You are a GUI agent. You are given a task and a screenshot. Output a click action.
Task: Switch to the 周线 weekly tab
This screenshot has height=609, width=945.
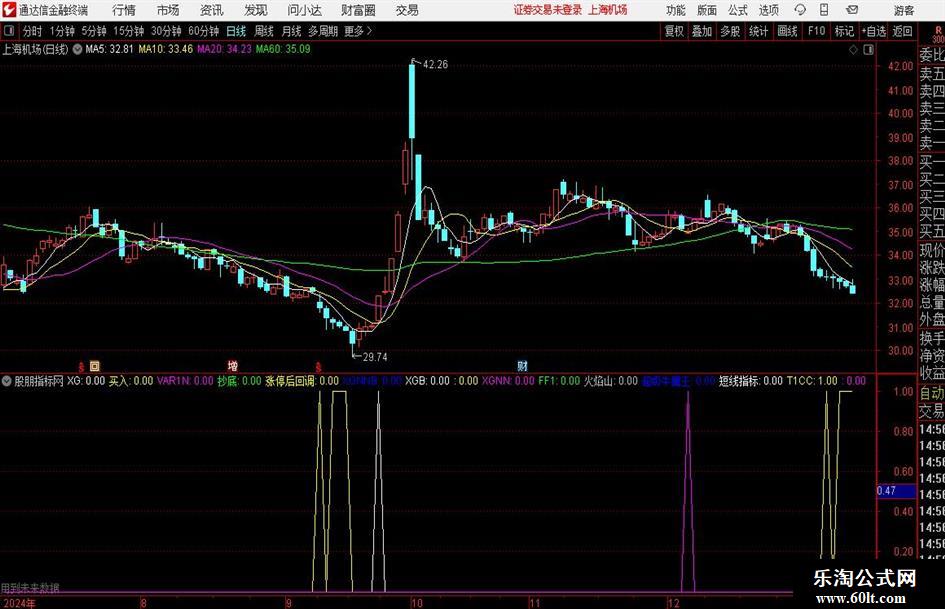click(263, 31)
